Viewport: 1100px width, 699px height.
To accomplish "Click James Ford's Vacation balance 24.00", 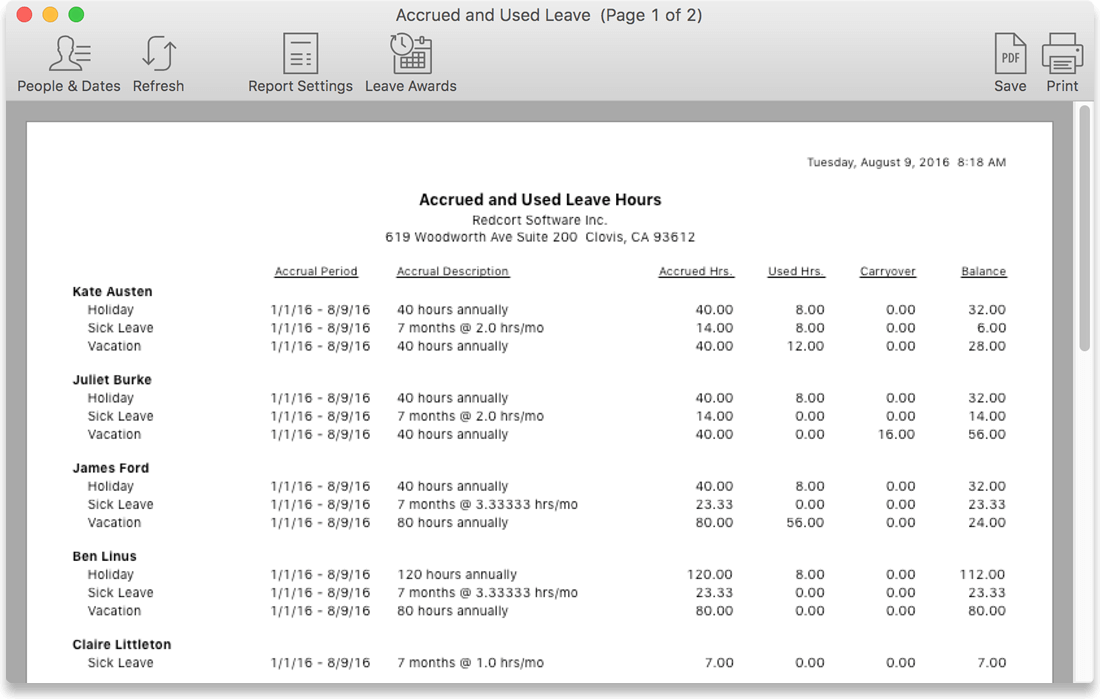I will 987,524.
